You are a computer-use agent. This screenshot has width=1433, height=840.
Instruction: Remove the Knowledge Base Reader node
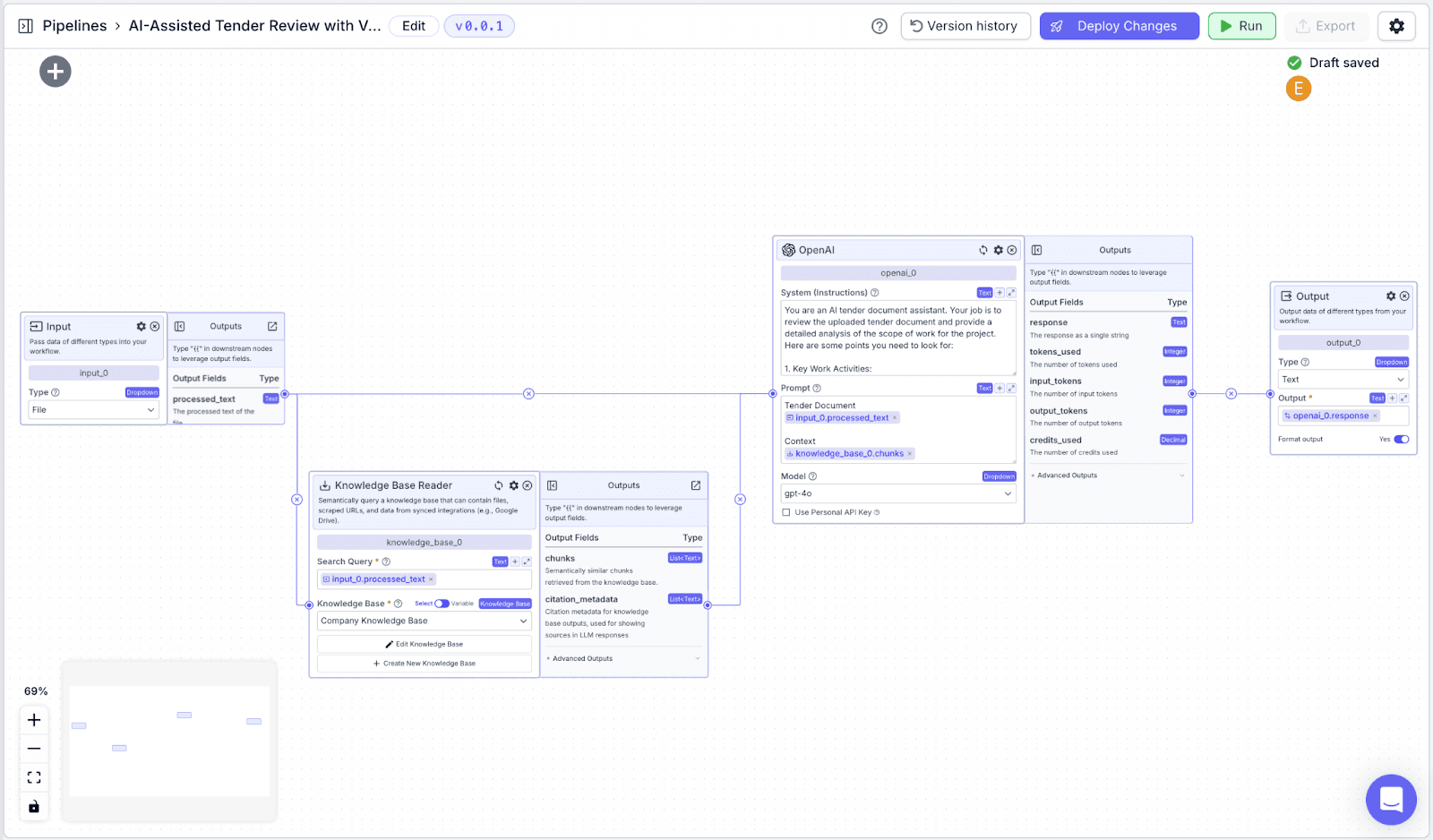pyautogui.click(x=528, y=485)
